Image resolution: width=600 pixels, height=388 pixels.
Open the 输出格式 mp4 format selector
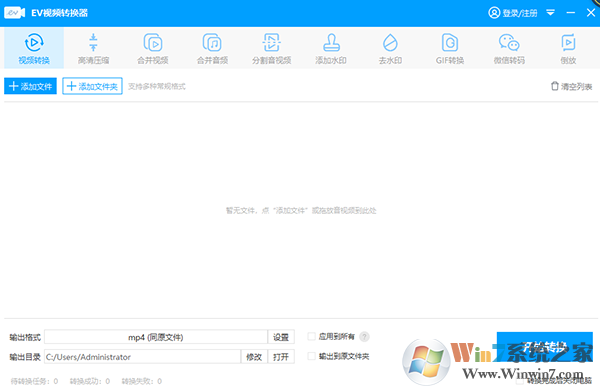(x=156, y=337)
